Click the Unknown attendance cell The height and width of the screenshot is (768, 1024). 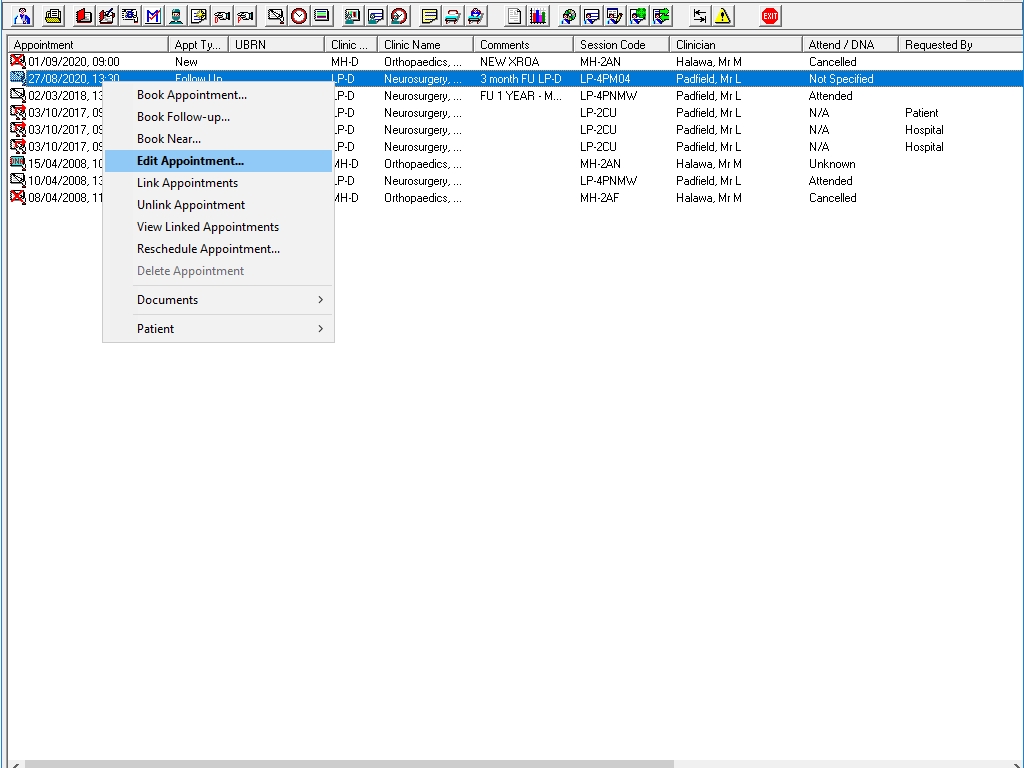[832, 164]
